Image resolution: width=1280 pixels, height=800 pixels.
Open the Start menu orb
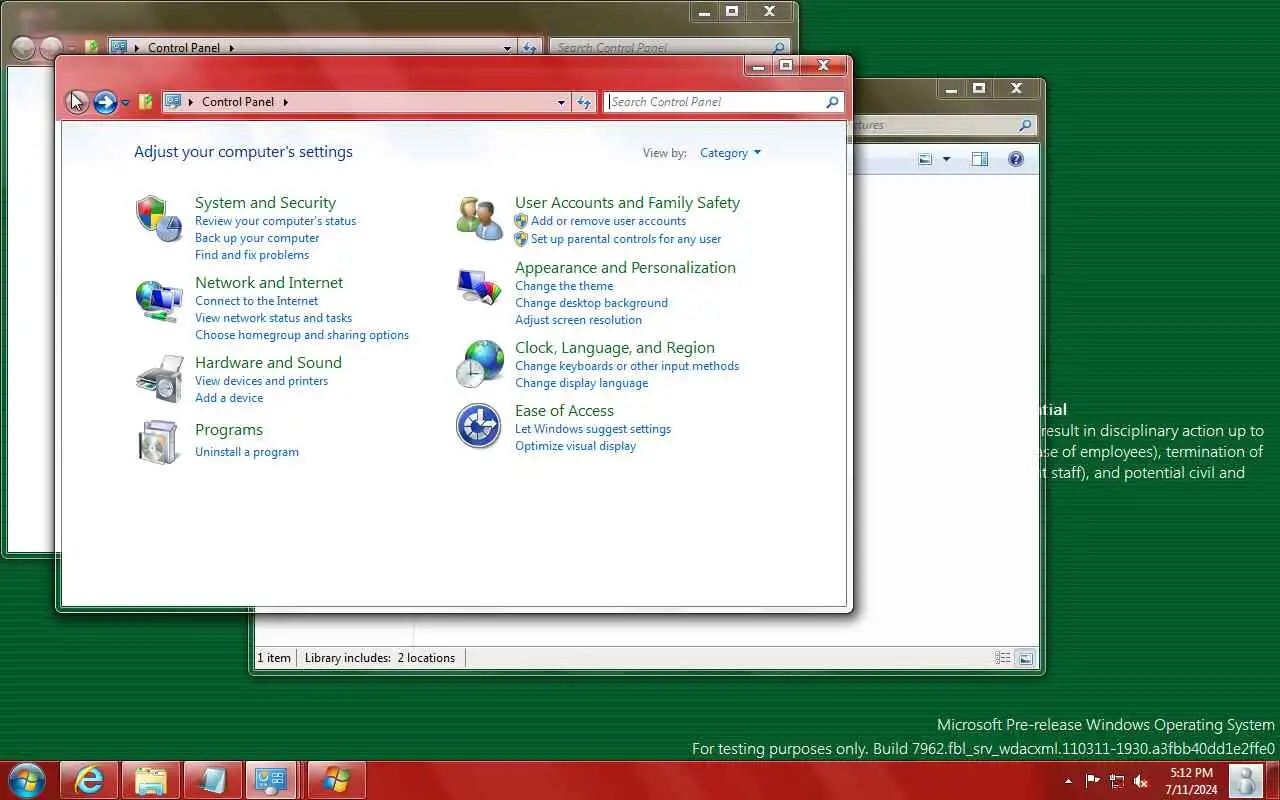[26, 780]
